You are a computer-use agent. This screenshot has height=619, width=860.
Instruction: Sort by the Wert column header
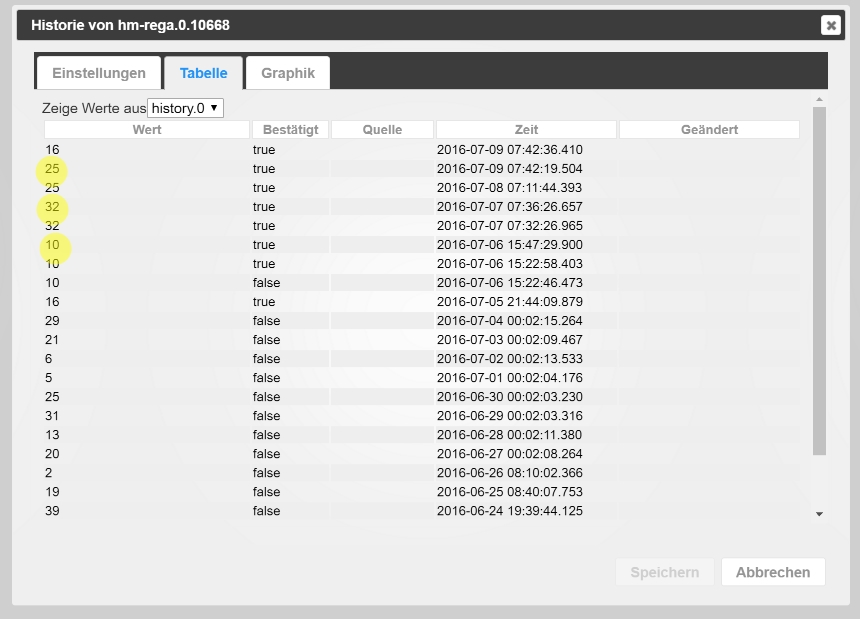pos(147,129)
